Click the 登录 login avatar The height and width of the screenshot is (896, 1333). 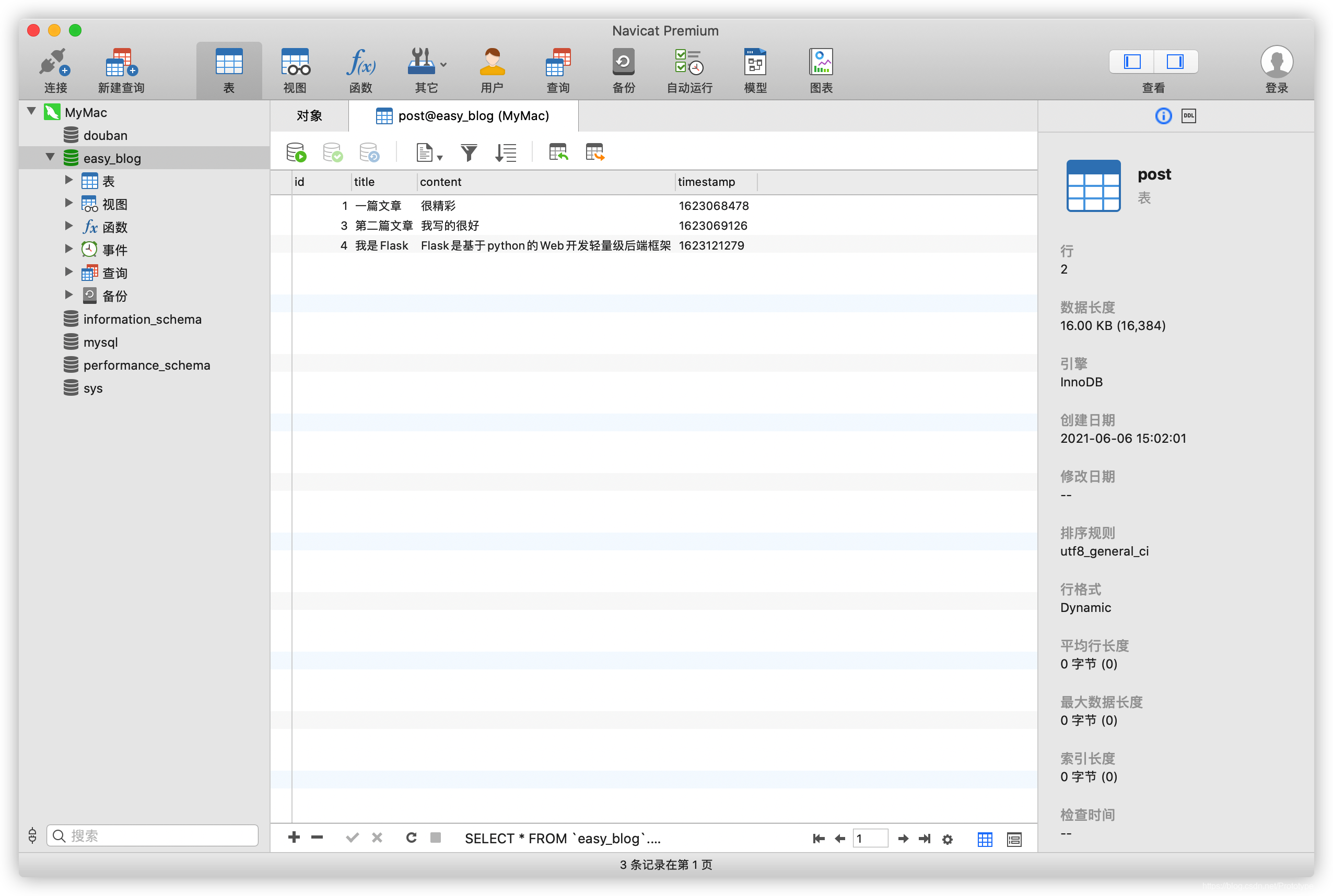point(1277,62)
